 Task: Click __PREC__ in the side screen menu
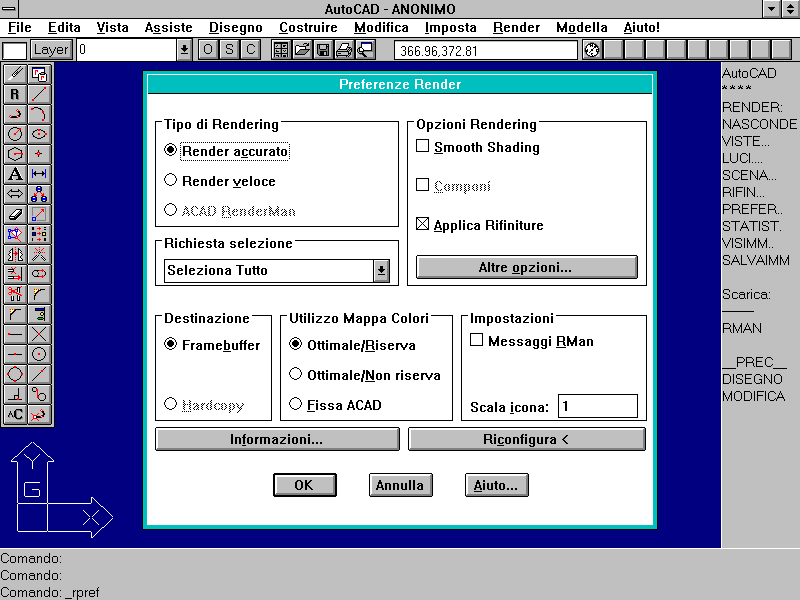click(754, 363)
